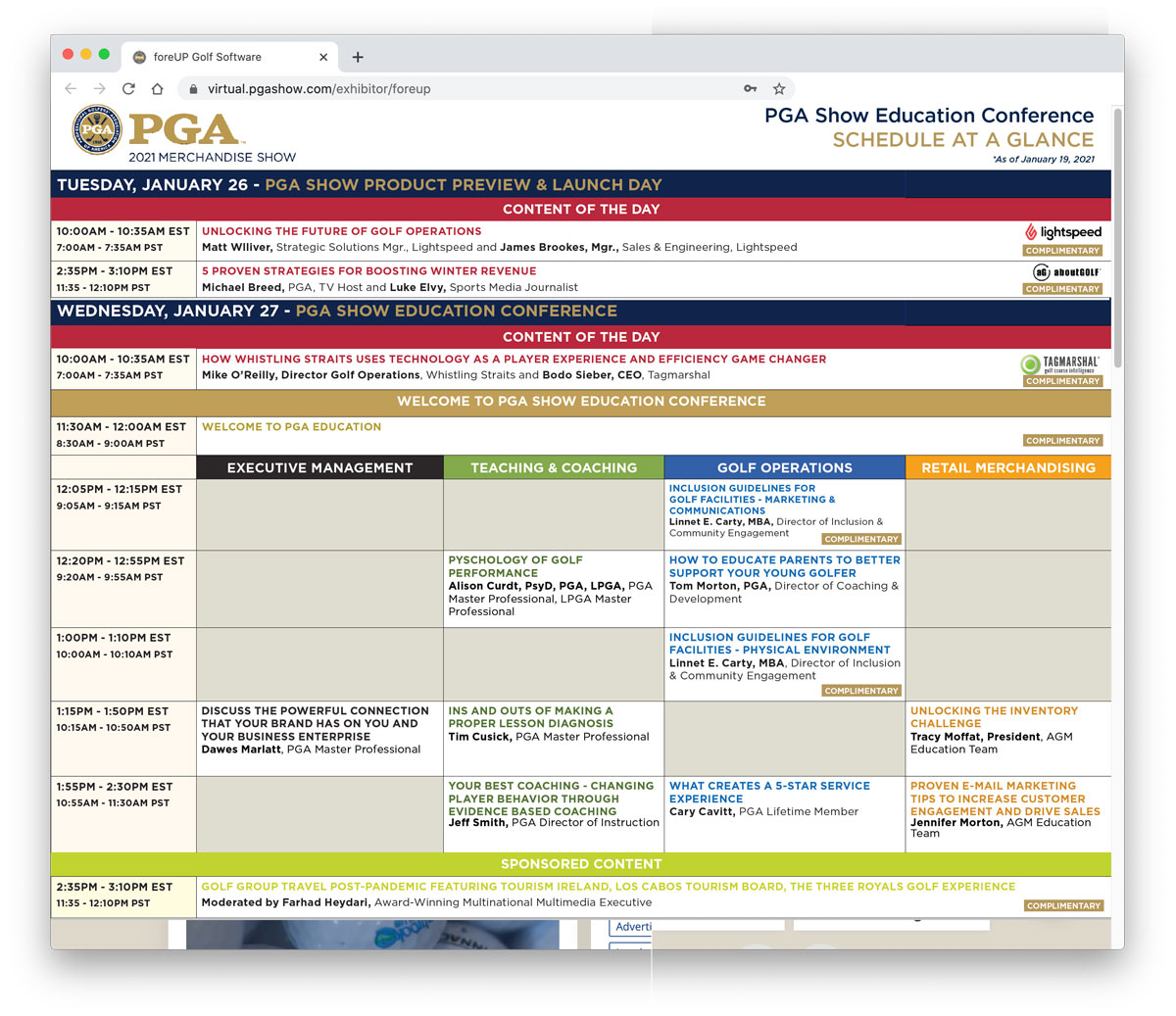Image resolution: width=1176 pixels, height=1016 pixels.
Task: Select the foreUP Golf Software tab
Action: (230, 57)
